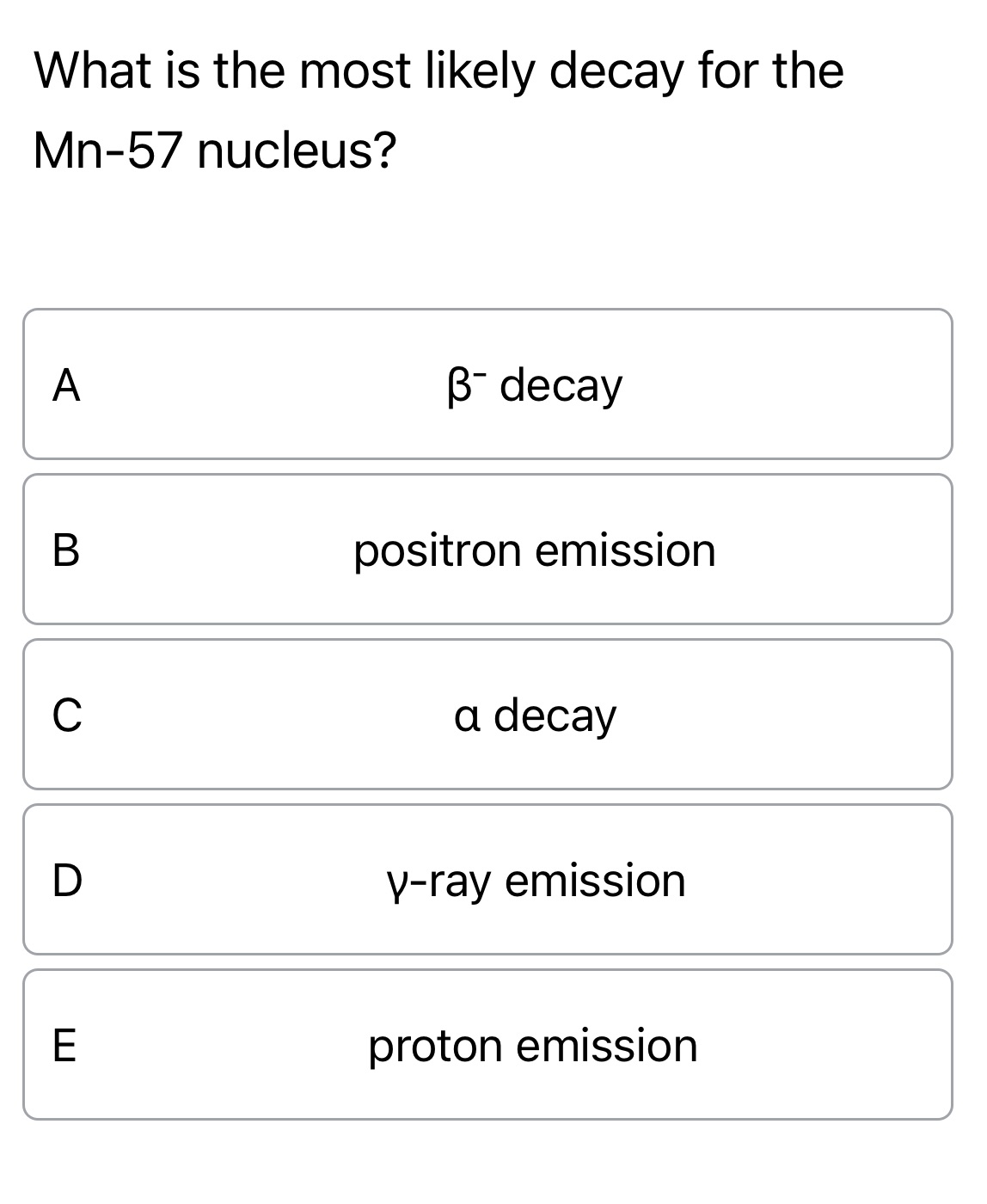987x1204 pixels.
Task: Click the letter C beside α decay
Action: tap(67, 716)
